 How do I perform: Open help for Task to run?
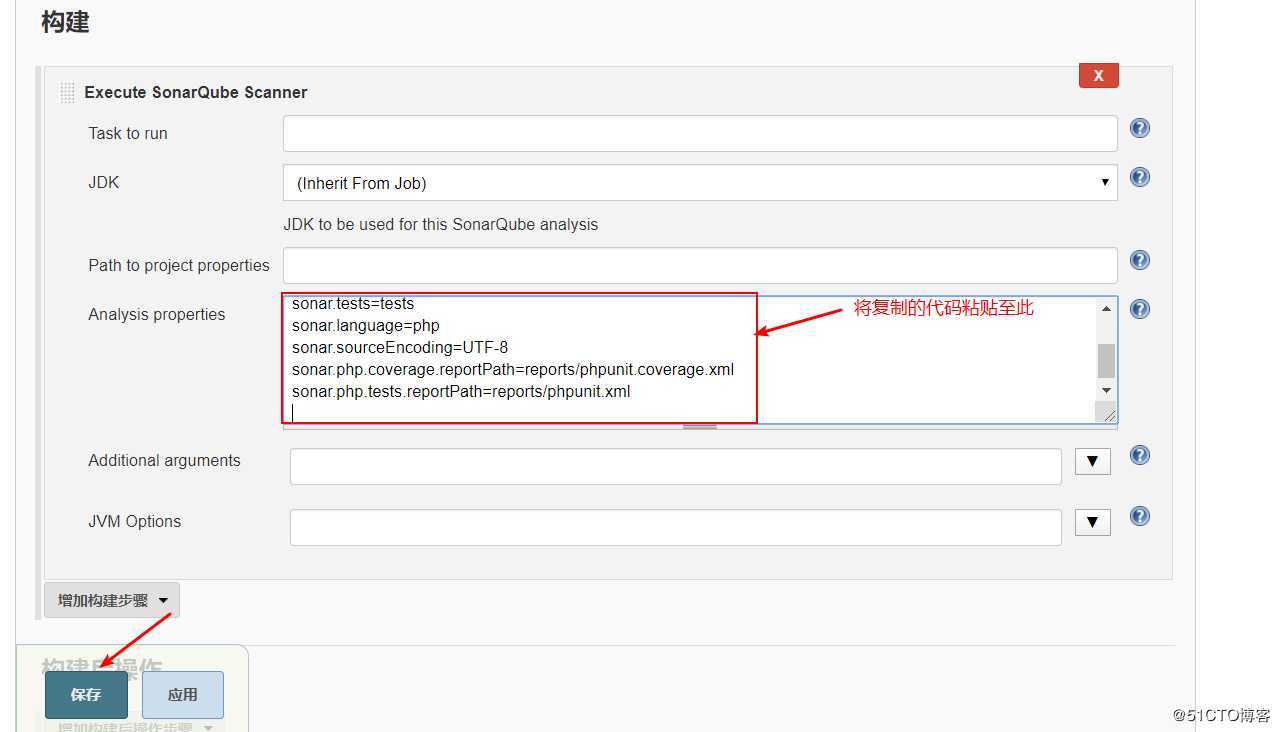click(x=1139, y=128)
